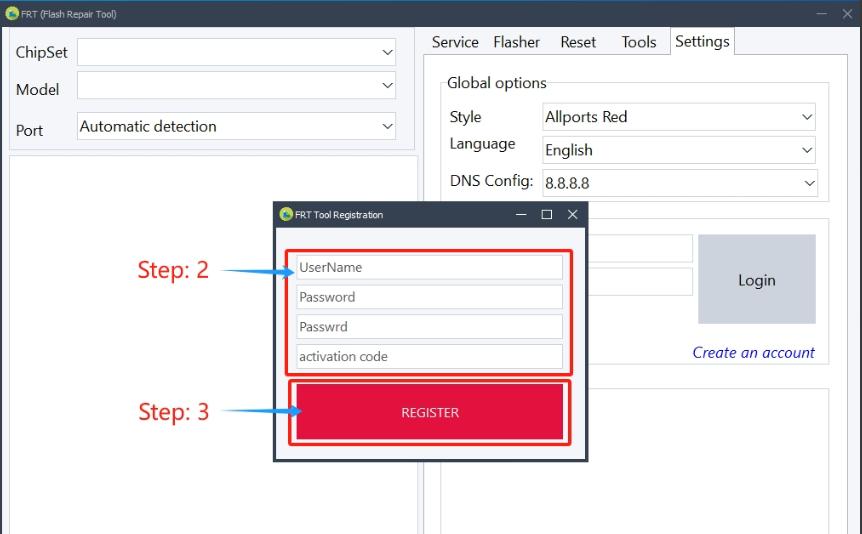Close the FRT Tool Registration dialog
This screenshot has height=534, width=862.
coord(572,214)
